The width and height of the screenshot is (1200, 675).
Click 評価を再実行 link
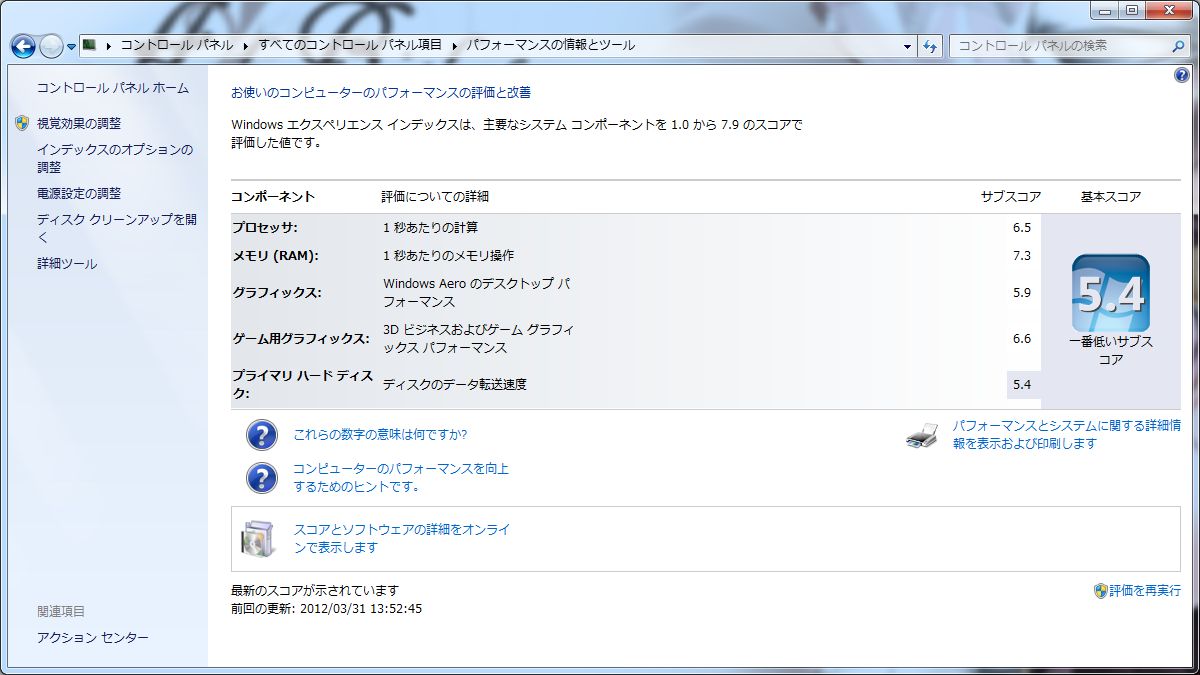[1145, 591]
